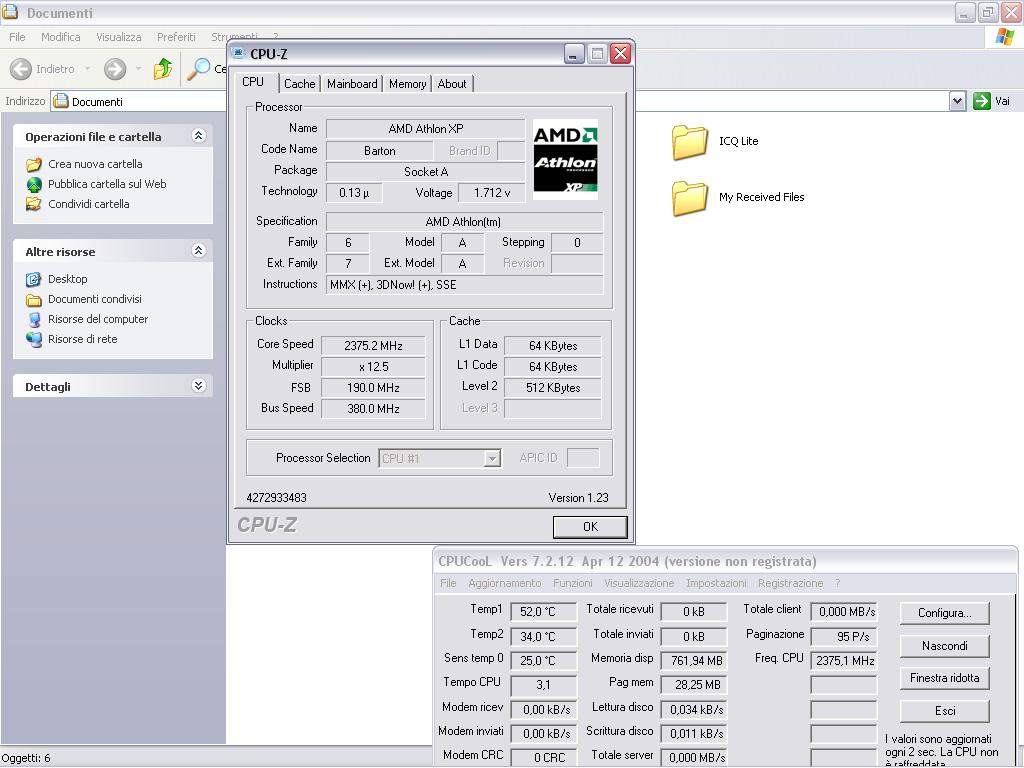Select the CPU tab in CPU-Z
Image resolution: width=1024 pixels, height=768 pixels.
tap(253, 82)
